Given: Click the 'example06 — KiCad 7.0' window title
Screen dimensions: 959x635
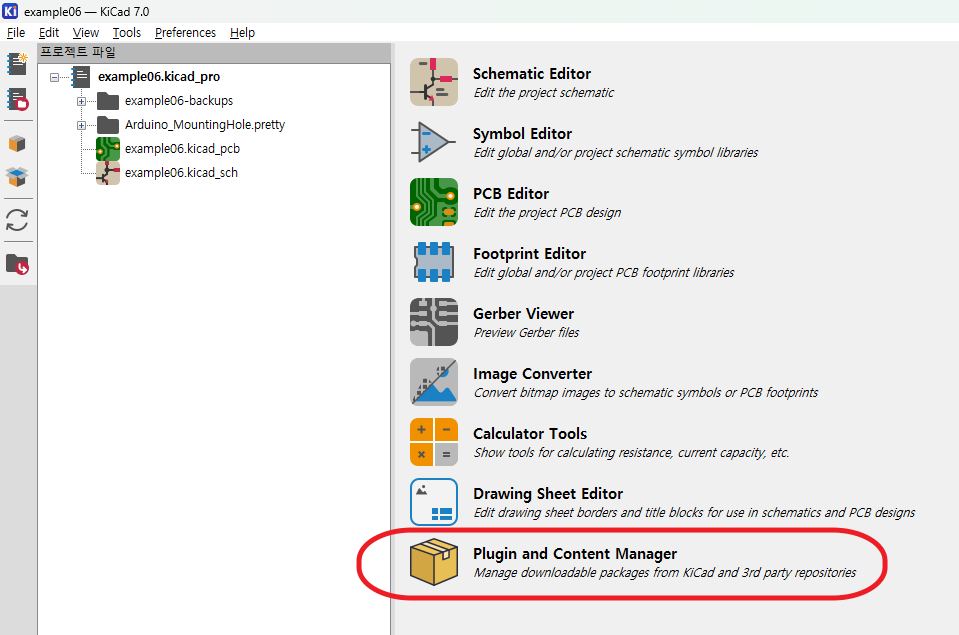Looking at the screenshot, I should point(86,12).
